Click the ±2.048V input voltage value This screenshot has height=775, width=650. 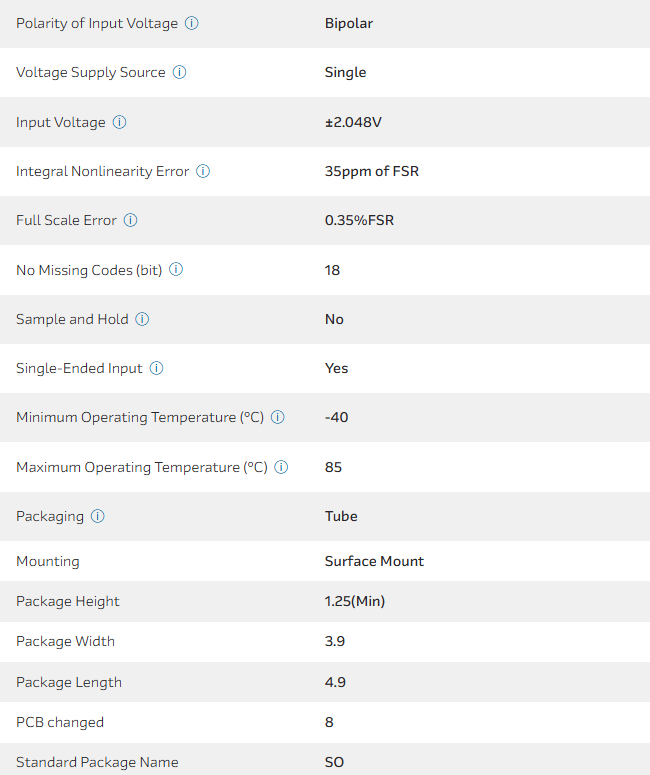353,122
